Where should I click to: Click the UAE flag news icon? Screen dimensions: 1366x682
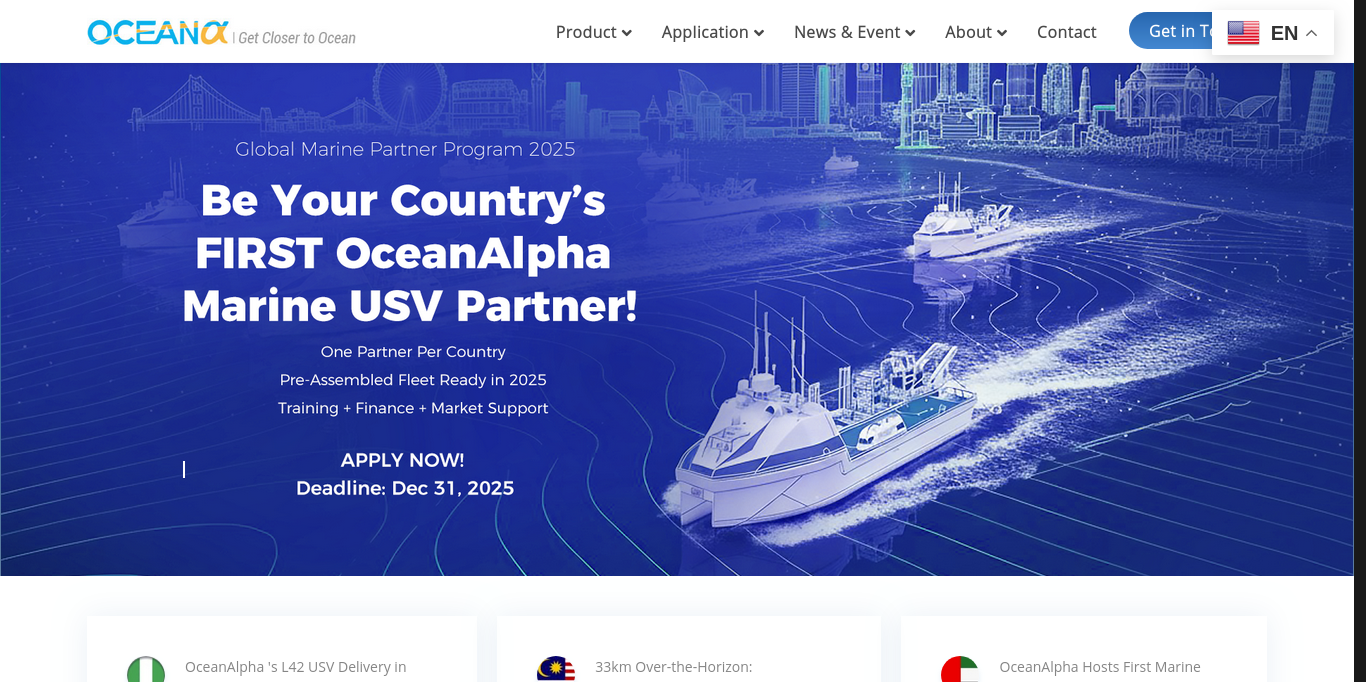tap(960, 669)
